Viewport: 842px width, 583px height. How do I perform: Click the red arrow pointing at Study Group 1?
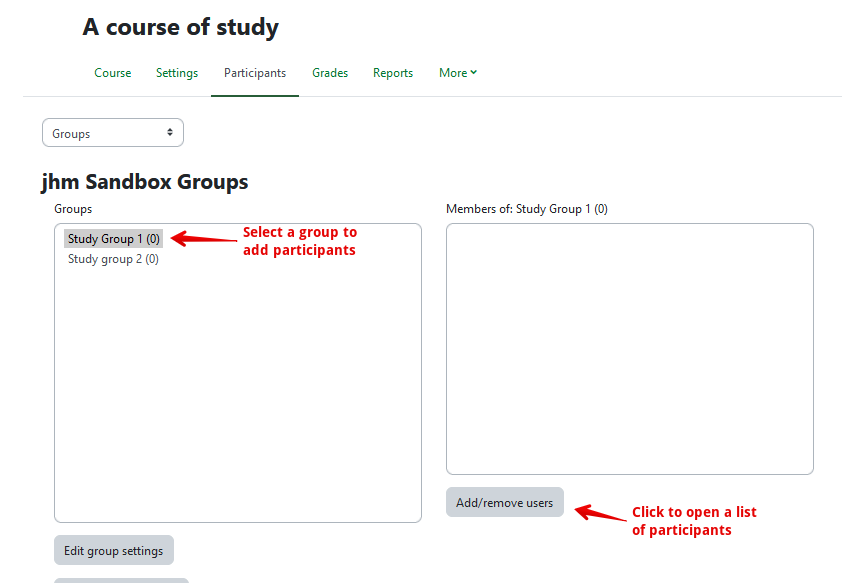point(203,239)
